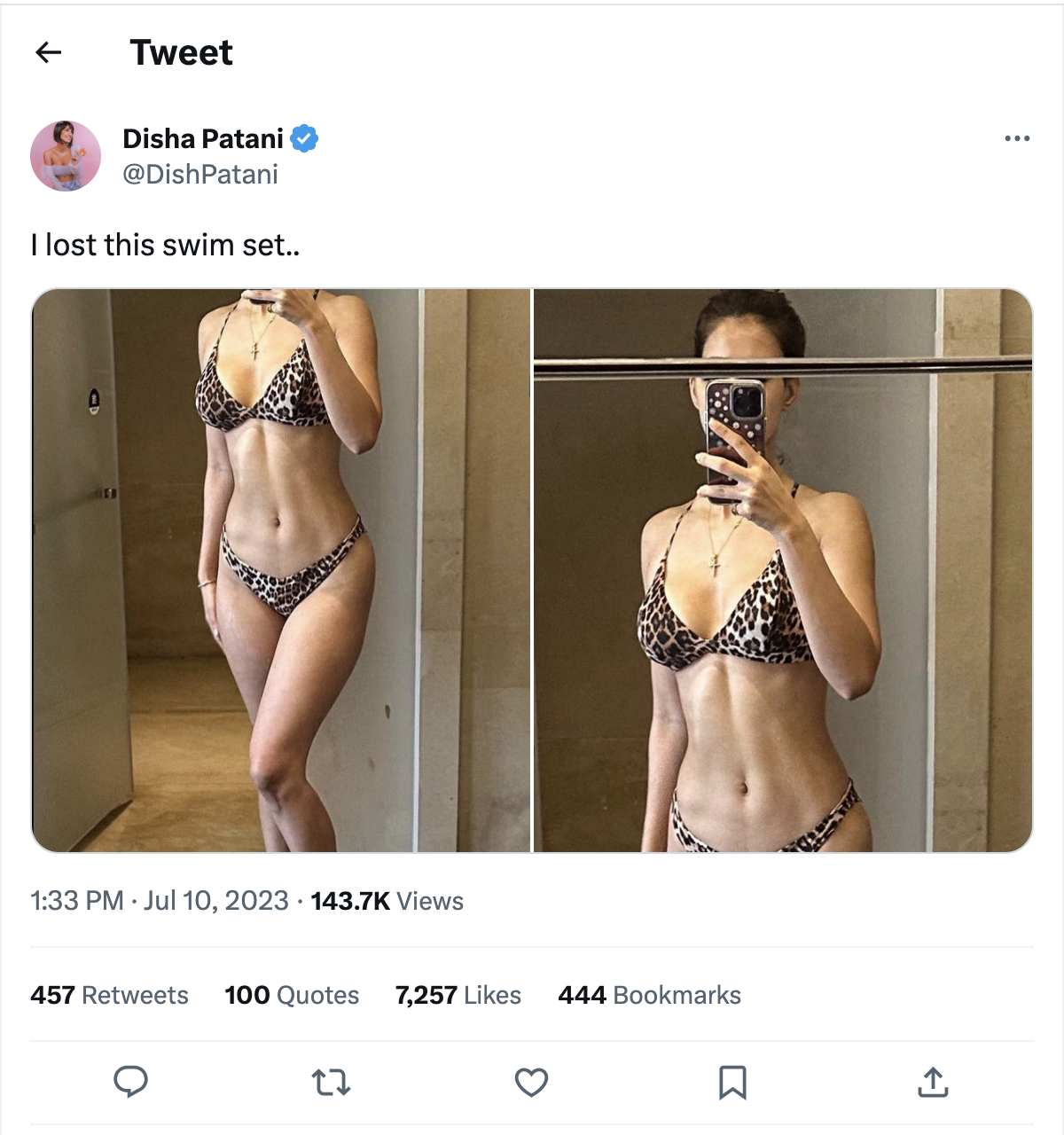The image size is (1064, 1135).
Task: Open the 100 Quotes list
Action: 292,995
